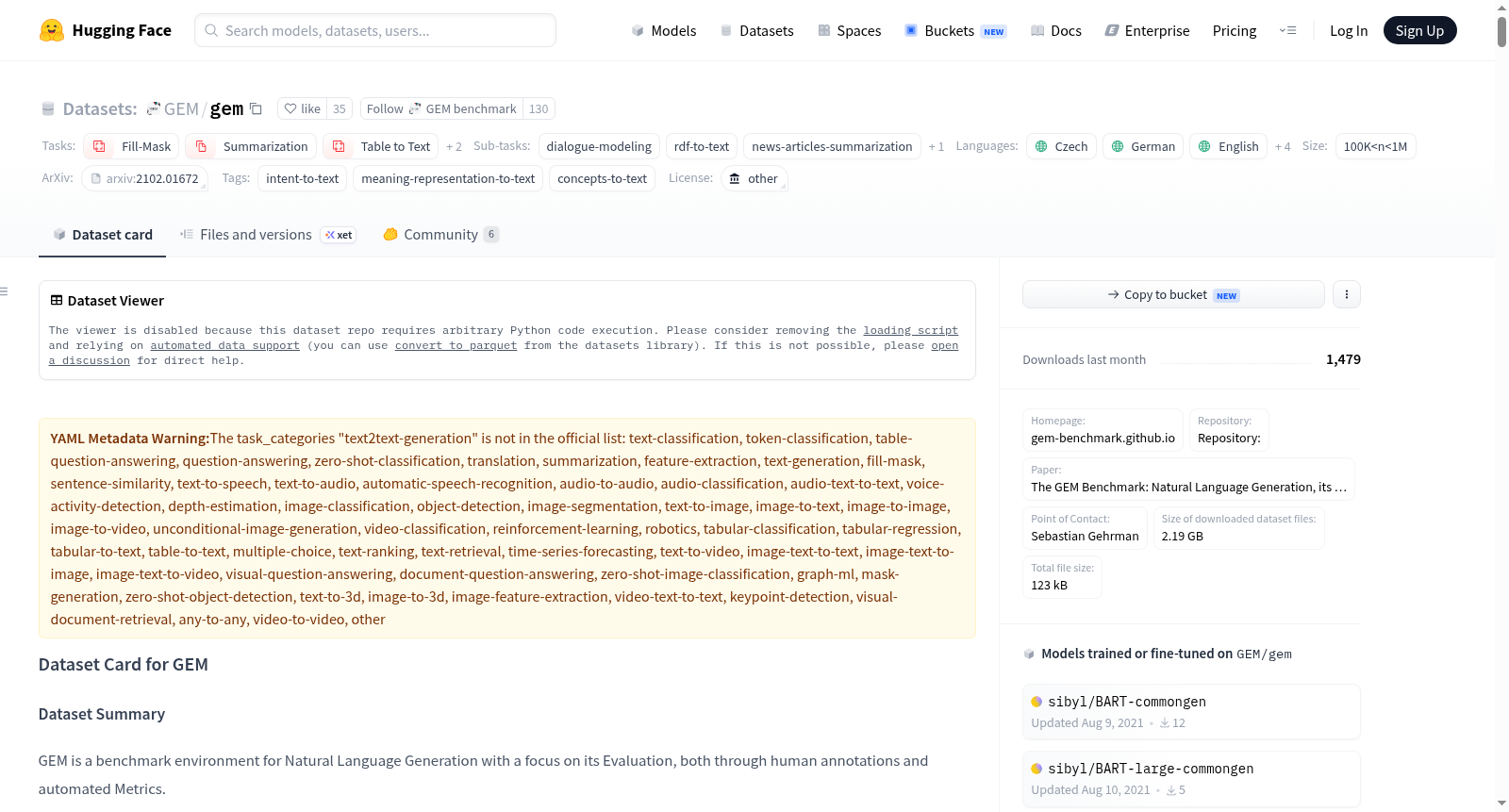Image resolution: width=1509 pixels, height=812 pixels.
Task: Expand the +2 more tasks indicator
Action: click(454, 146)
